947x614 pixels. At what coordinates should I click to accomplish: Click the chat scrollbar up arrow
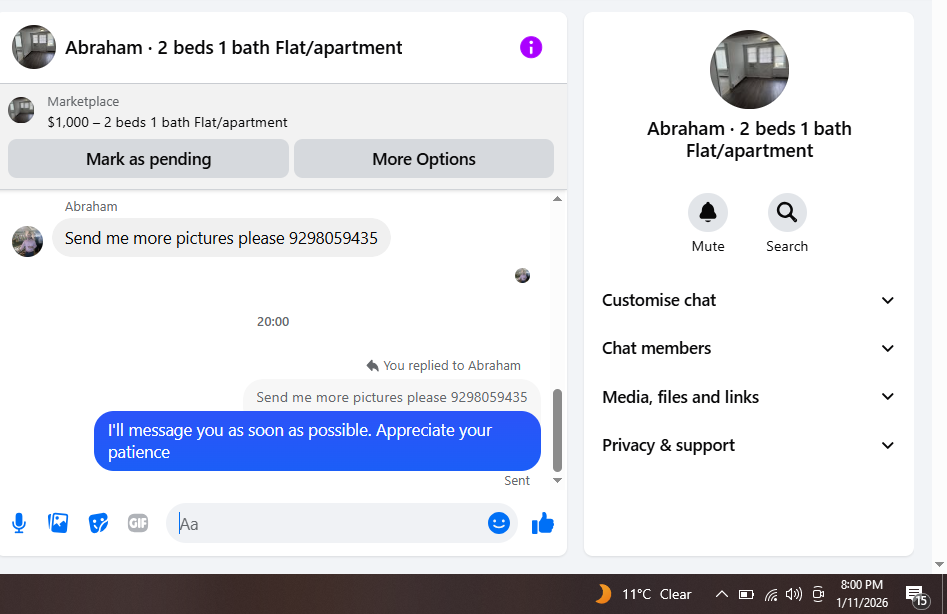[557, 199]
